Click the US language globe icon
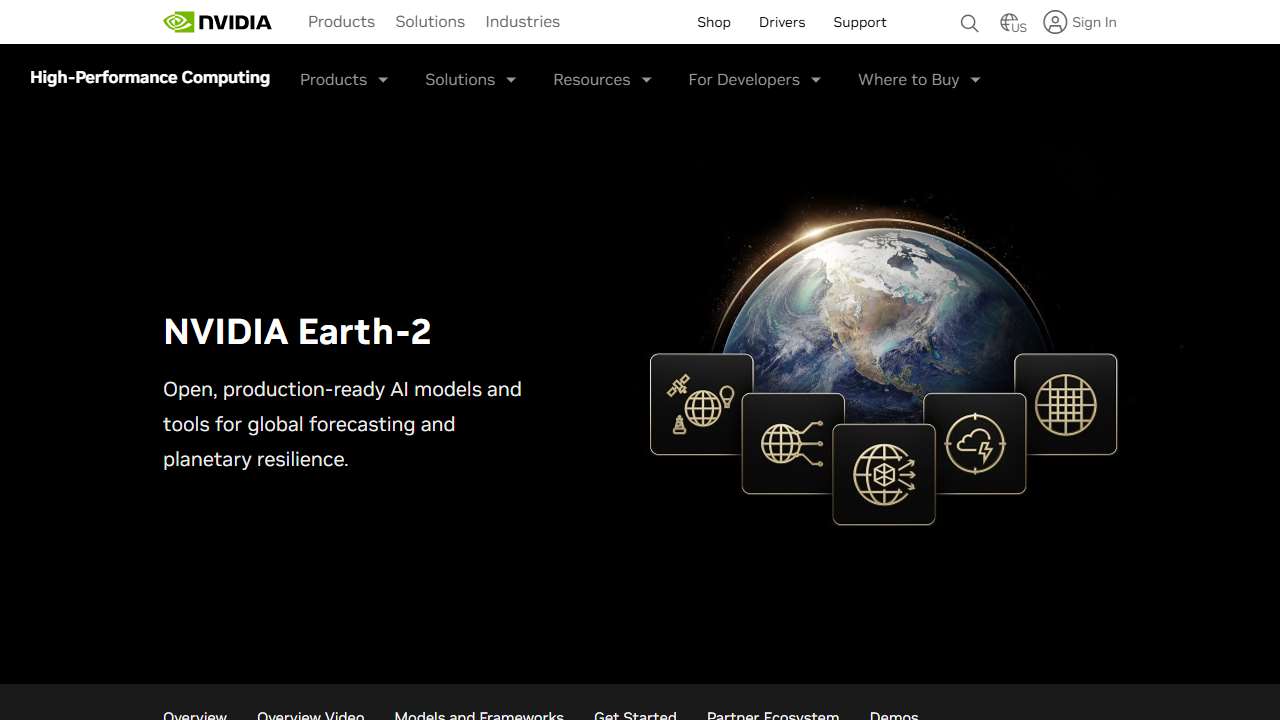This screenshot has height=720, width=1280. (1010, 22)
